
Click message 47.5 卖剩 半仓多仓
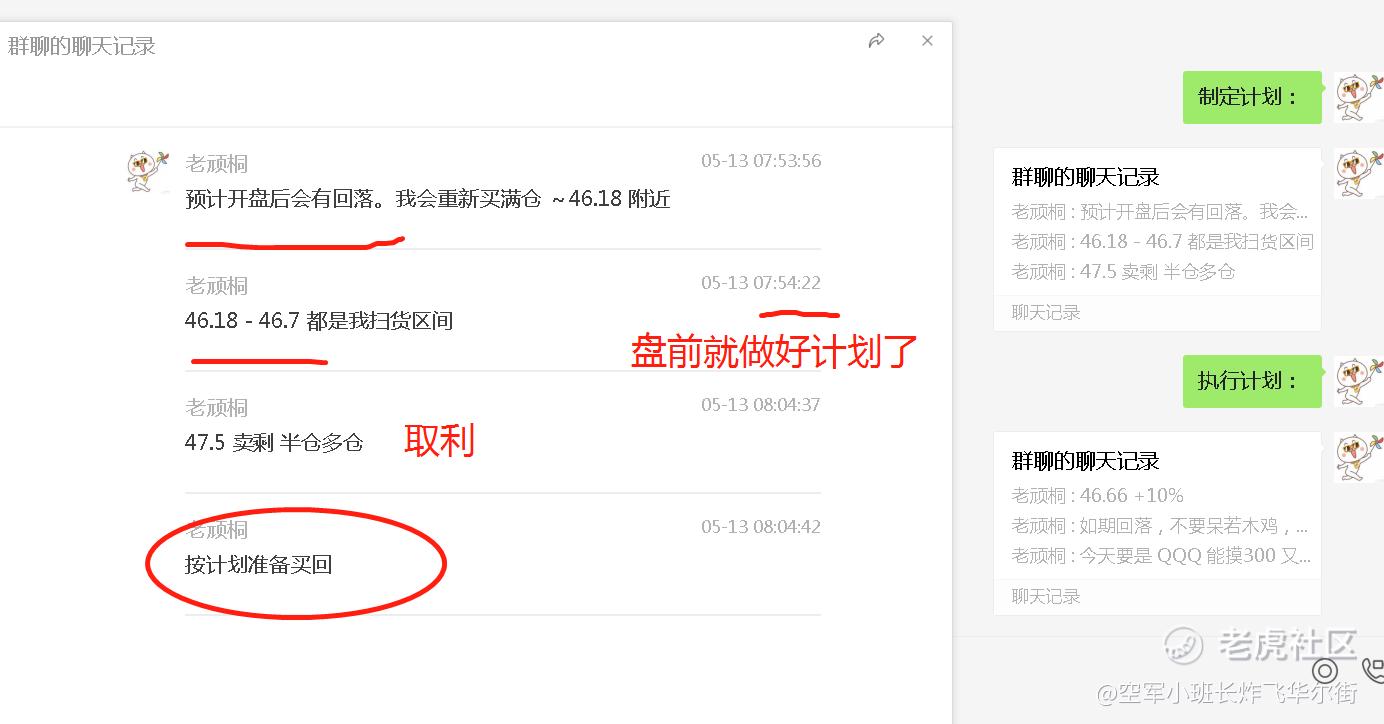coord(274,443)
